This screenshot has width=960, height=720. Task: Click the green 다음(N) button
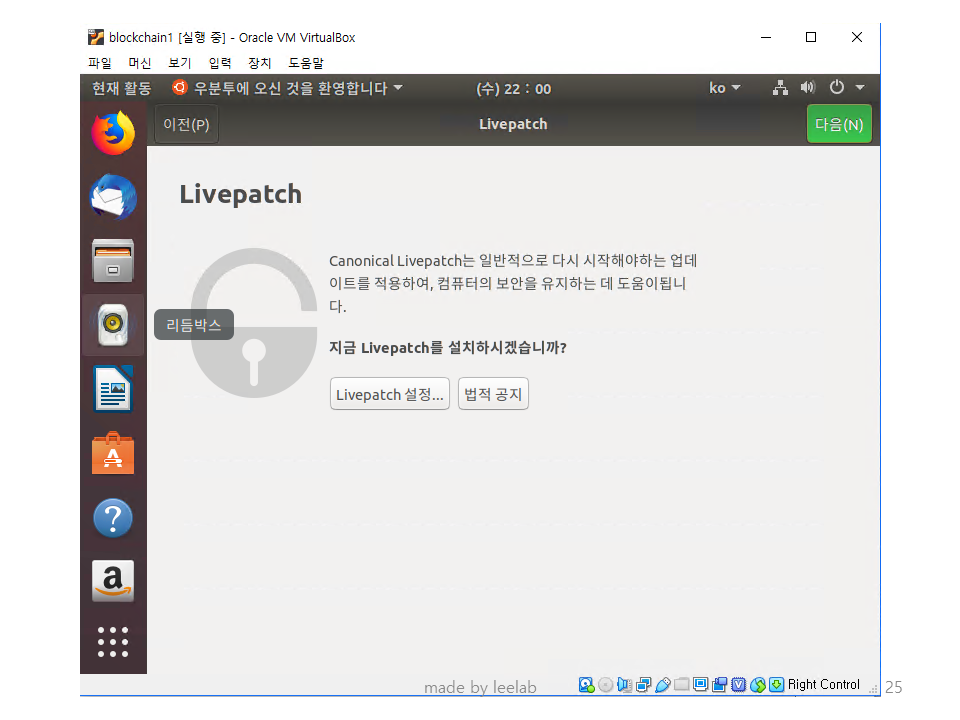[x=839, y=124]
